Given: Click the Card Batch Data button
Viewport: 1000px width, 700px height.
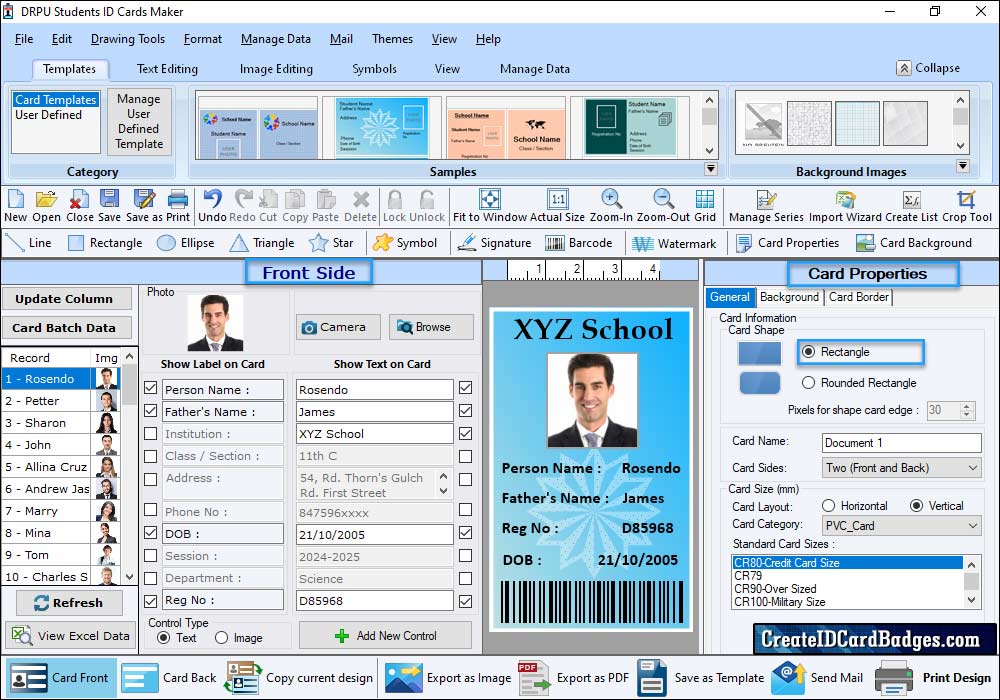Looking at the screenshot, I should pos(67,328).
